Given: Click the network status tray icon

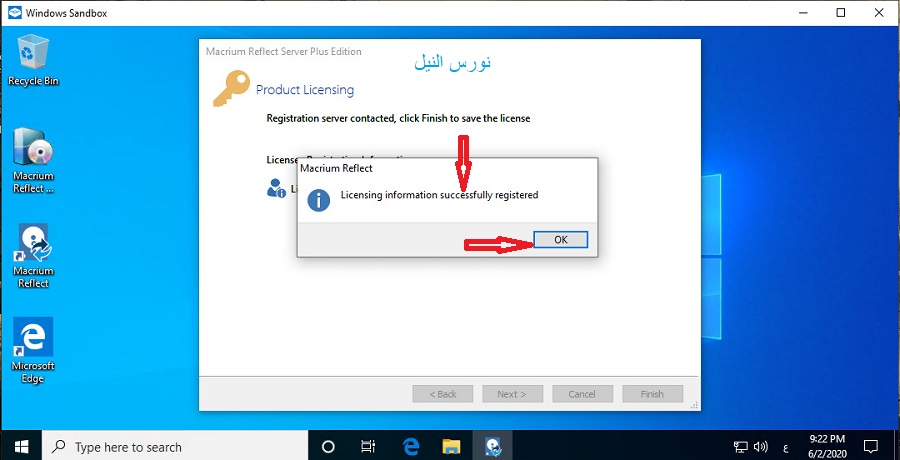Looking at the screenshot, I should 740,446.
